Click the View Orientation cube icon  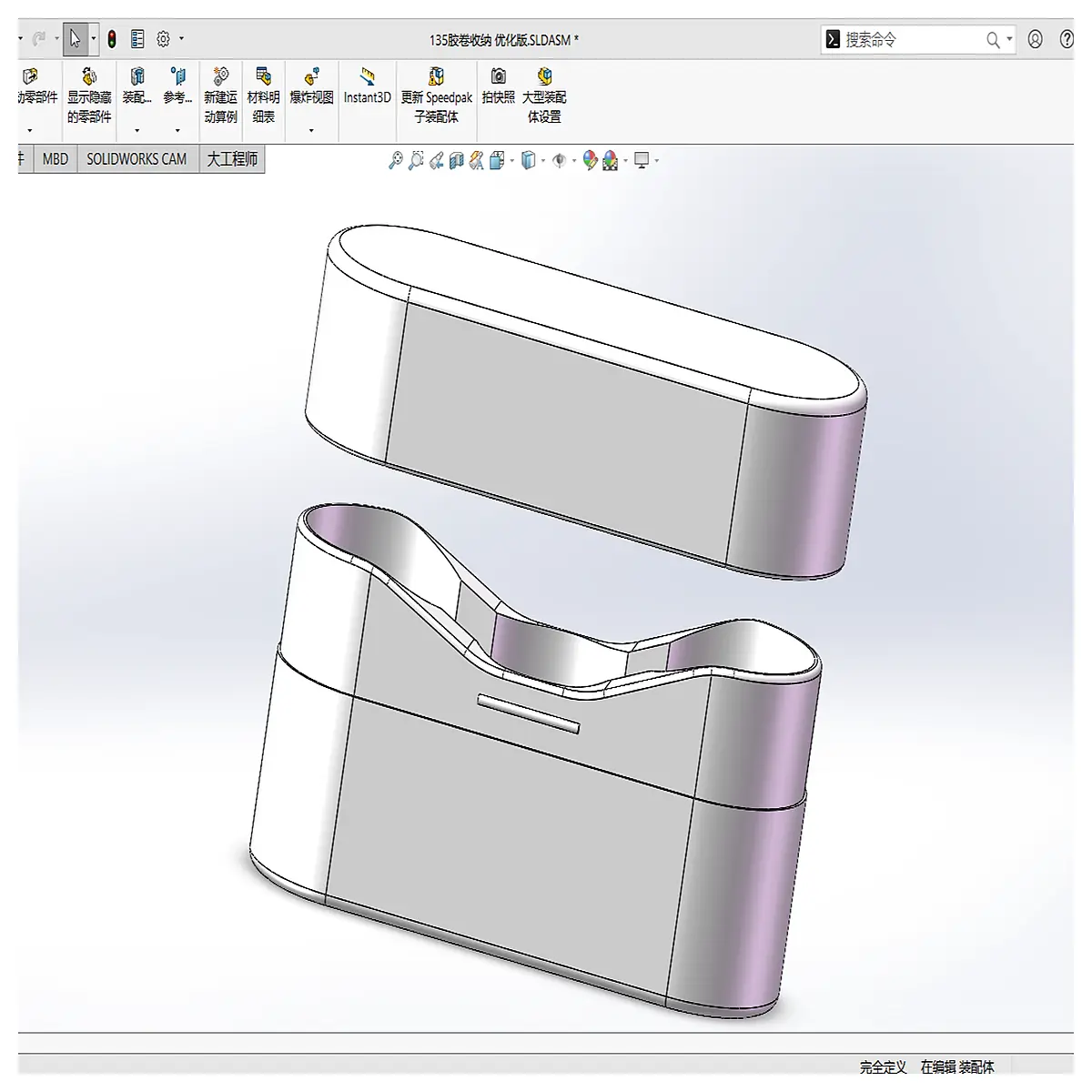click(x=497, y=161)
